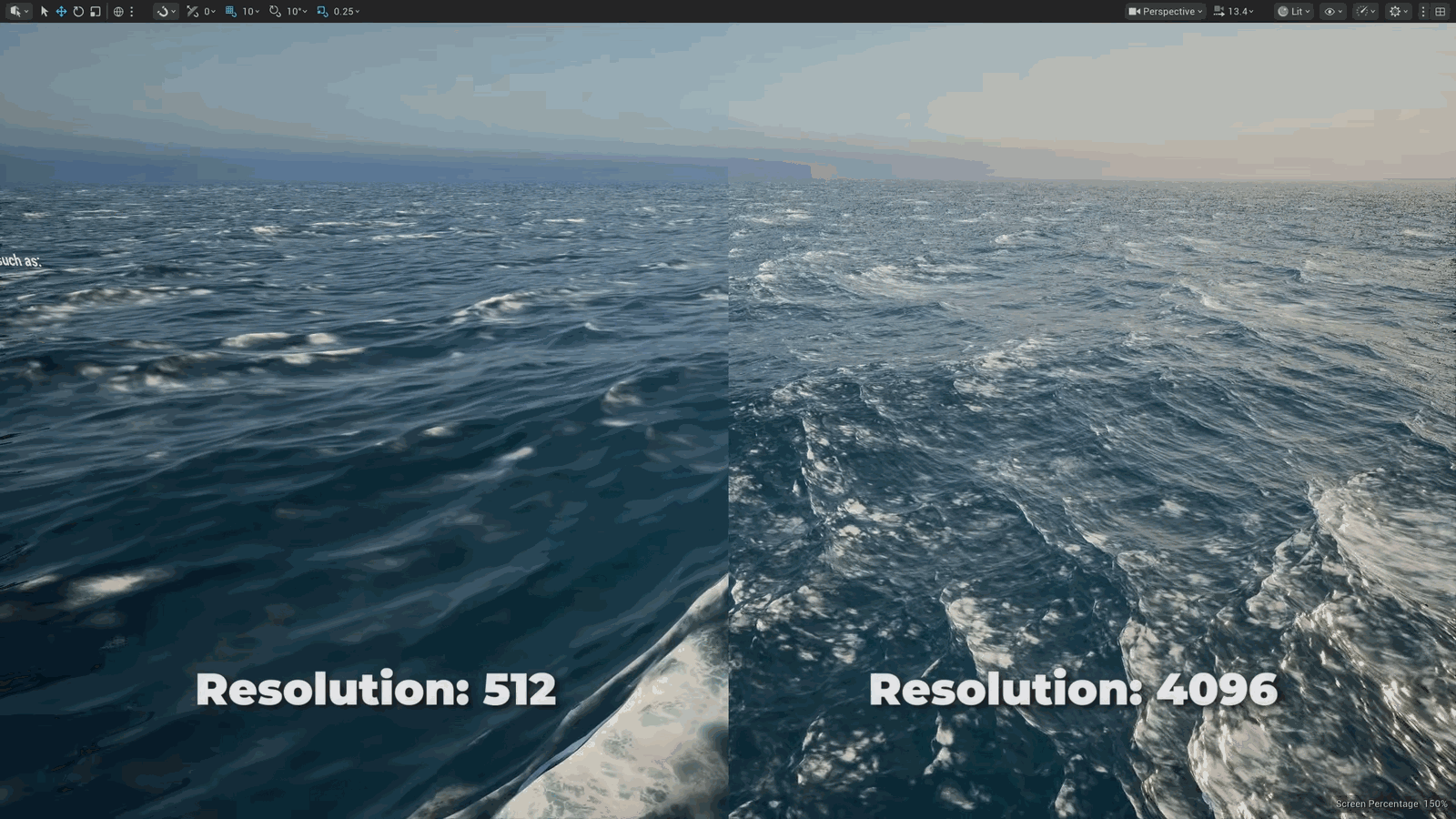Image resolution: width=1456 pixels, height=819 pixels.
Task: Toggle scale snapping
Action: [x=322, y=11]
